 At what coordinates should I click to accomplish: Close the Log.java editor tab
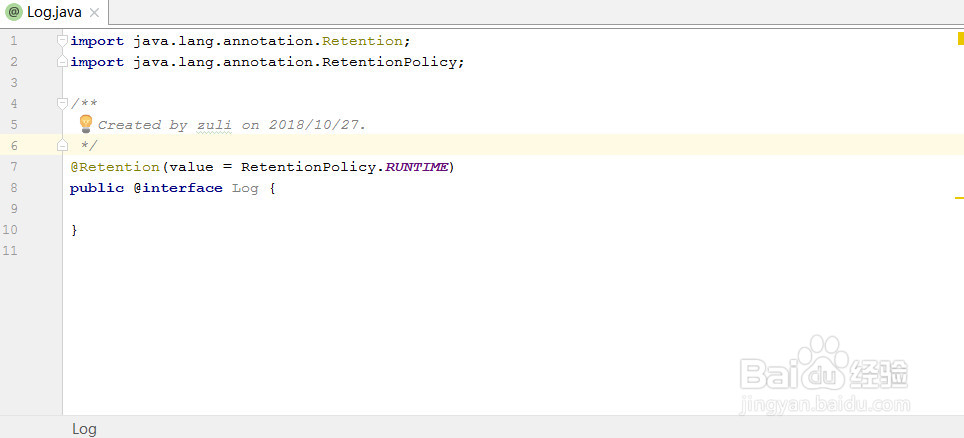(94, 13)
